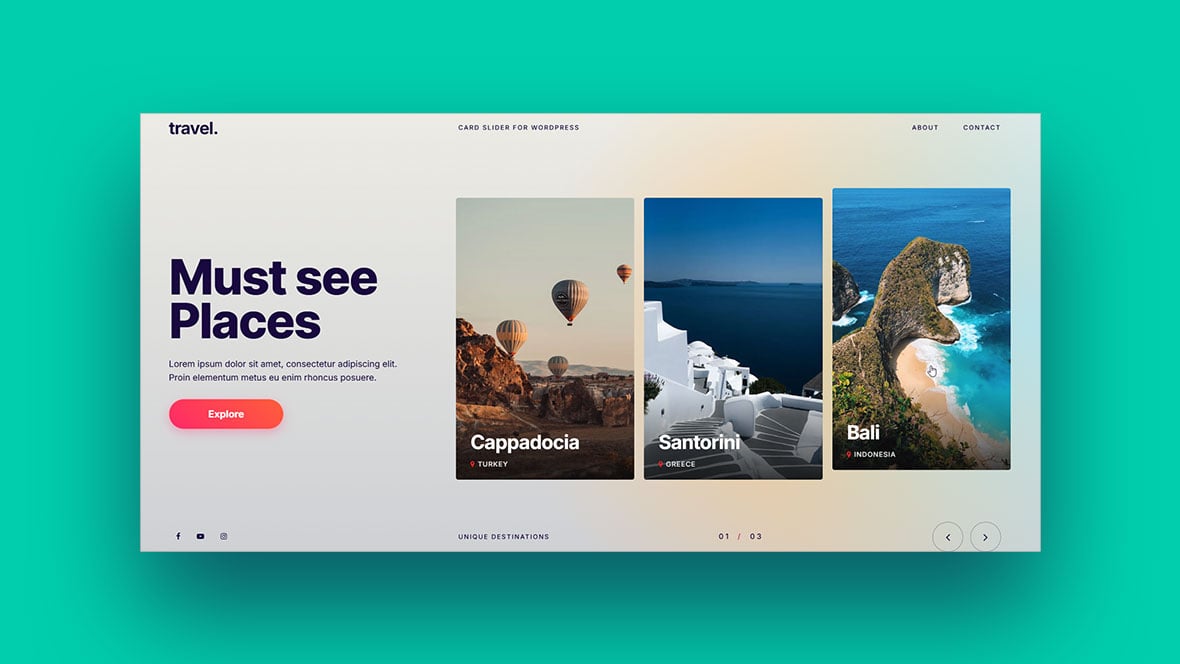Viewport: 1180px width, 664px height.
Task: Select the Cappadocia card
Action: pos(545,339)
